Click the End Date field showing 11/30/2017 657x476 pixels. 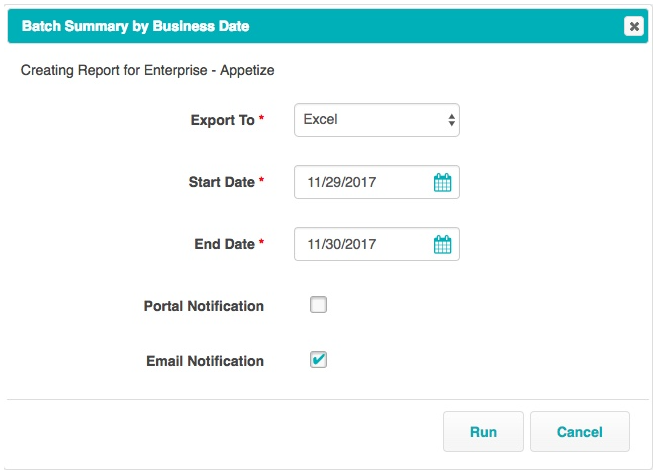click(x=365, y=244)
